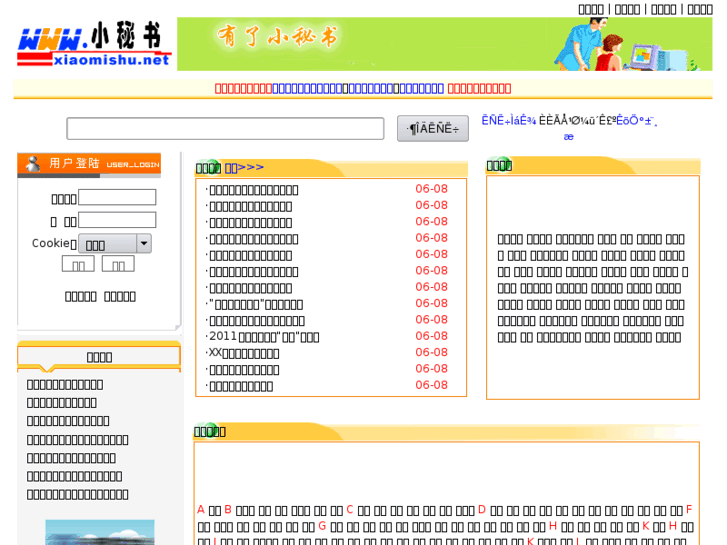The width and height of the screenshot is (727, 545).
Task: Click the red letter G index link
Action: coord(322,526)
